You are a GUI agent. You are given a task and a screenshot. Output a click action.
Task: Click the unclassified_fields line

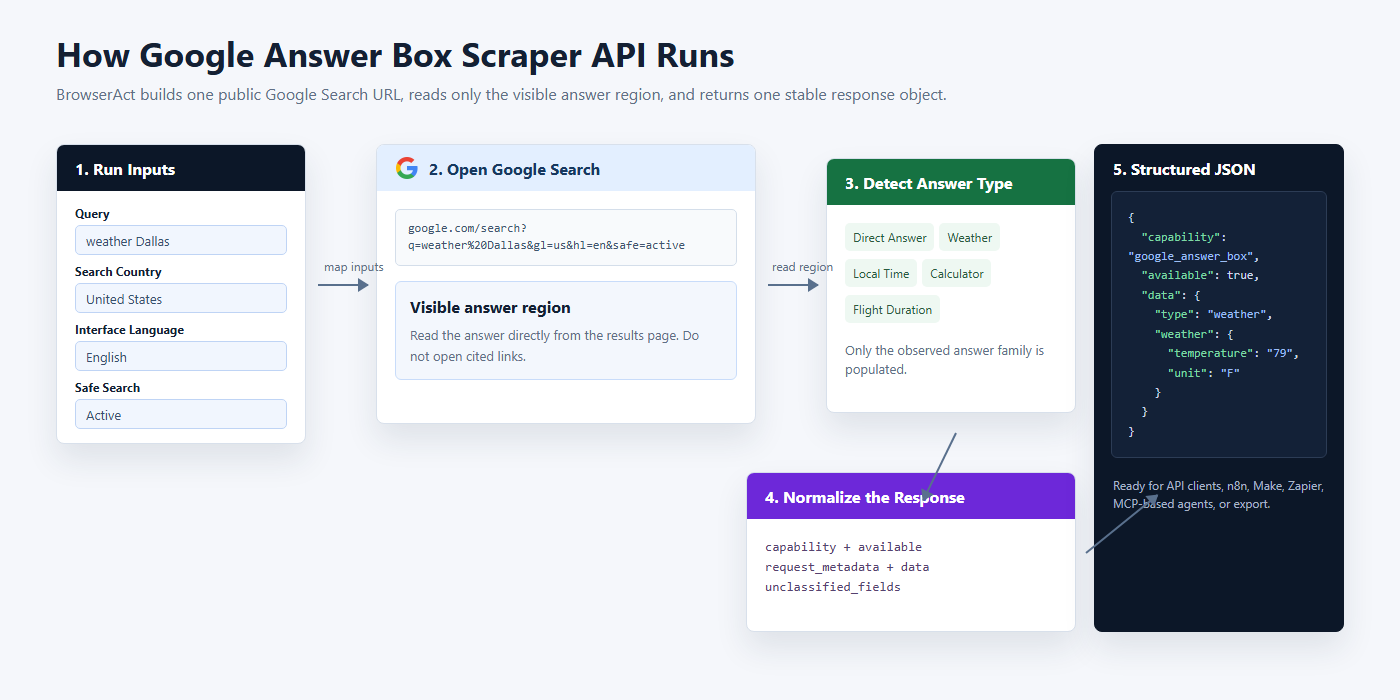[833, 587]
